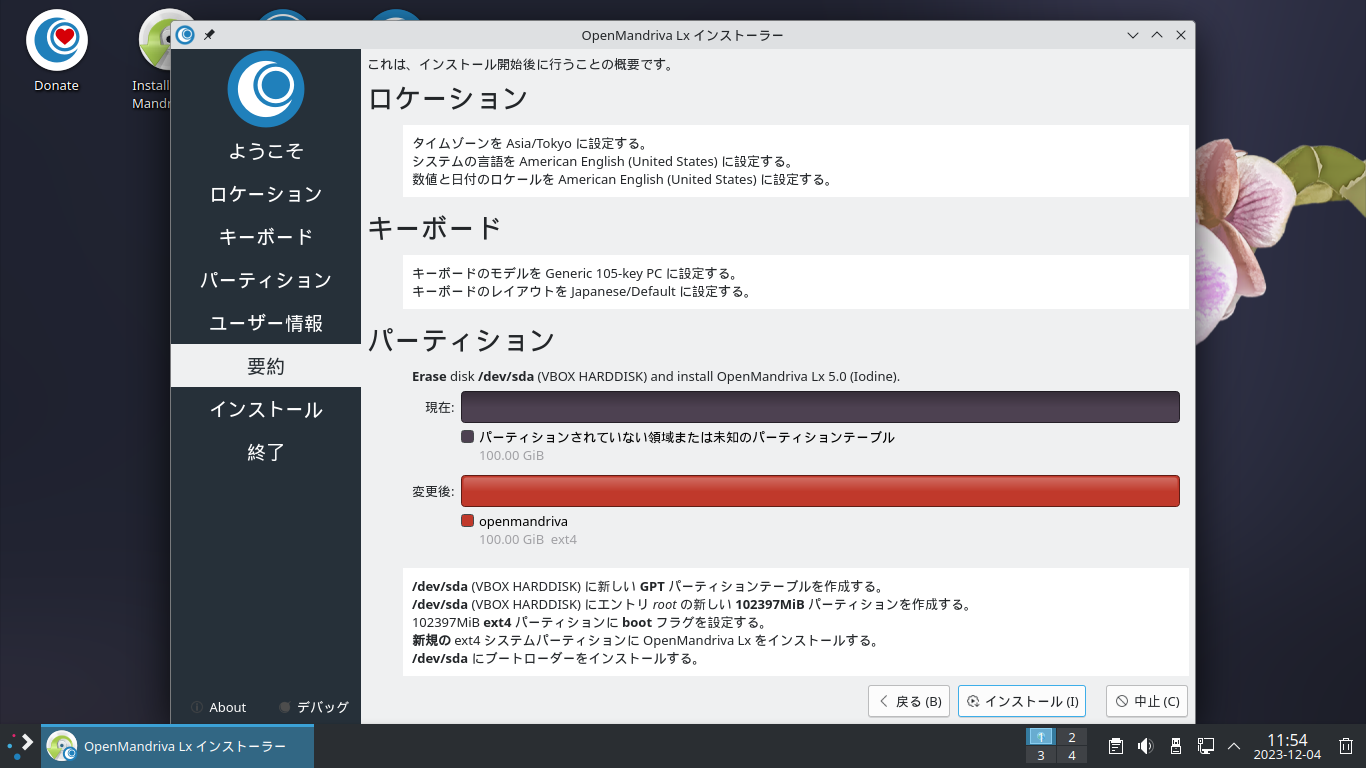Click the パーティション section heading in the summary

click(x=462, y=340)
